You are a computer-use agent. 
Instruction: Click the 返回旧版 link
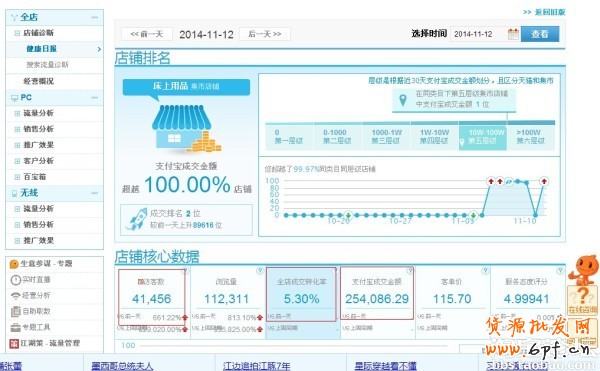click(x=544, y=12)
